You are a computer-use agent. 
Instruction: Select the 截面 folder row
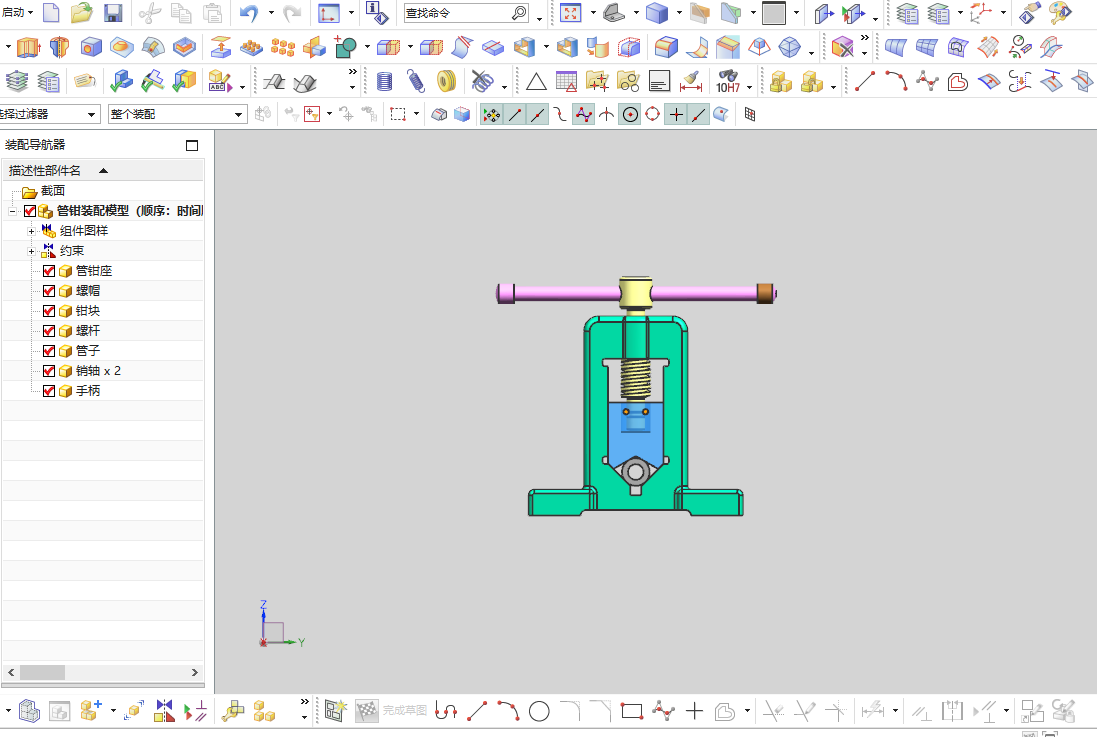104,190
